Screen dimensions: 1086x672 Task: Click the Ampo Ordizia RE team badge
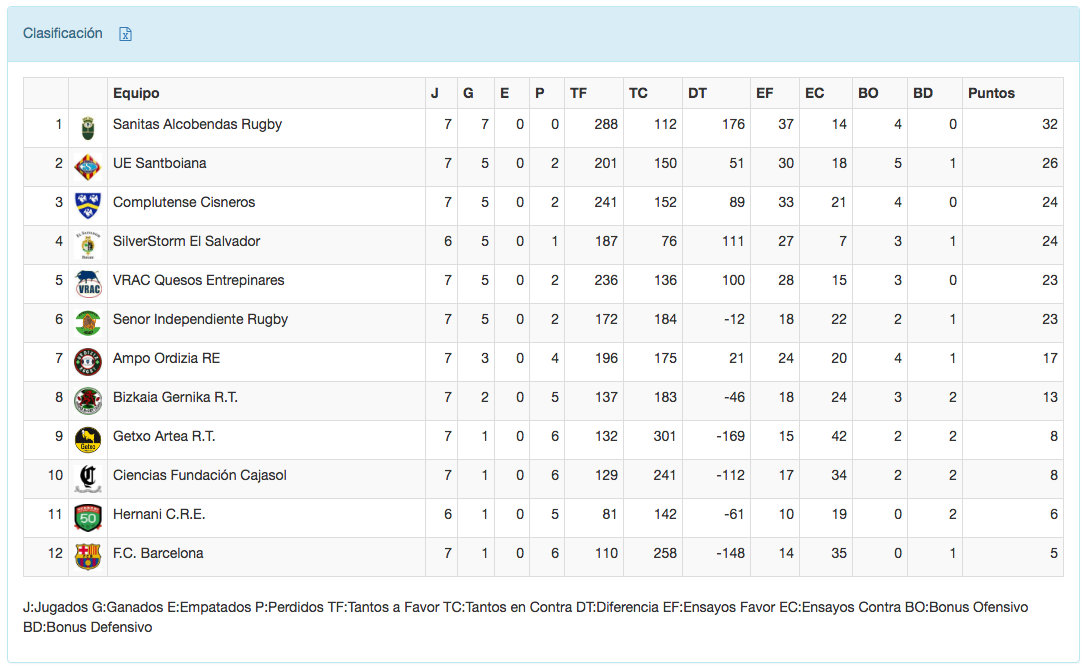[x=88, y=361]
